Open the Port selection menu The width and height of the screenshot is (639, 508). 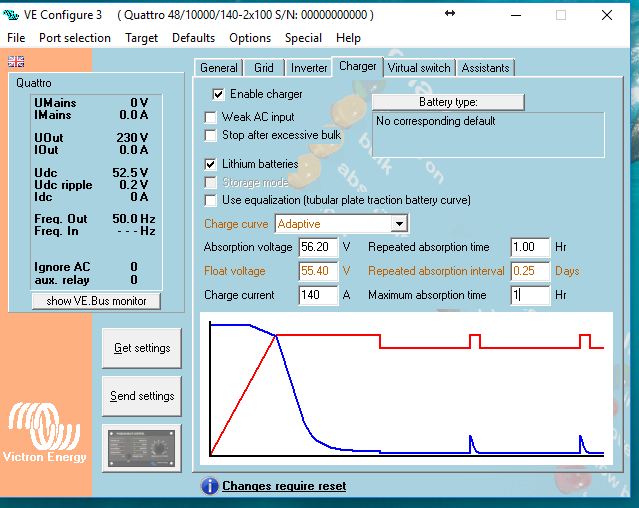[75, 38]
